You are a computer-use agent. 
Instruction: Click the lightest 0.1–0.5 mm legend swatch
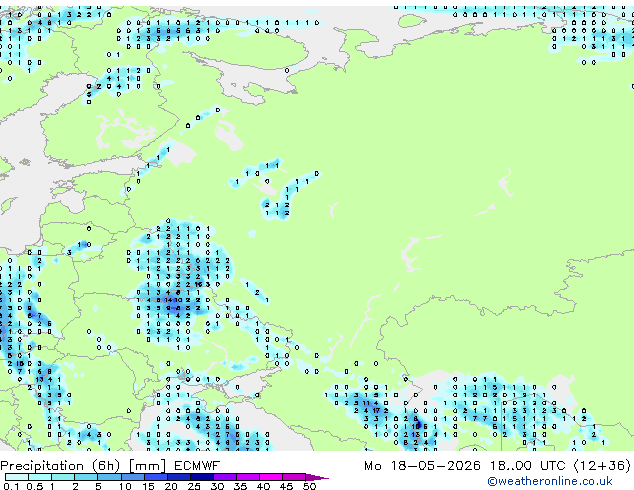tap(17, 477)
